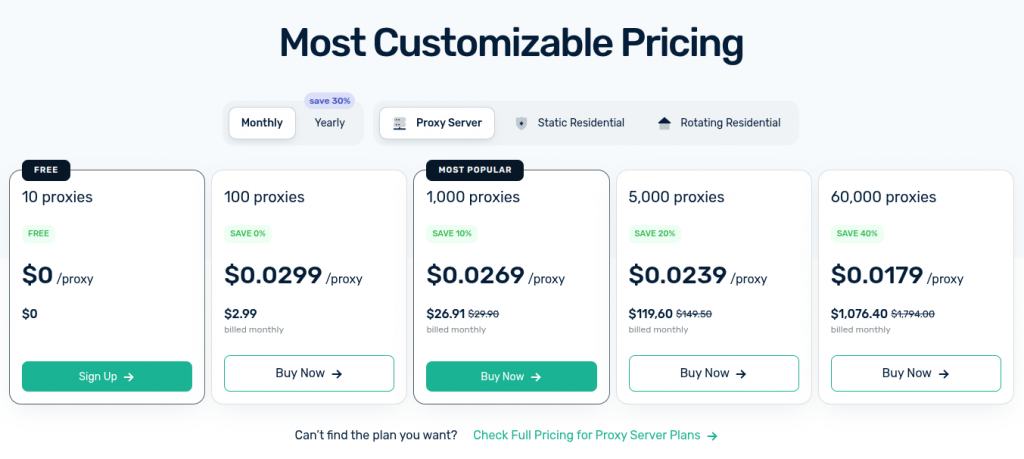Image resolution: width=1024 pixels, height=459 pixels.
Task: Click the Proxy Server stack icon
Action: coord(400,123)
